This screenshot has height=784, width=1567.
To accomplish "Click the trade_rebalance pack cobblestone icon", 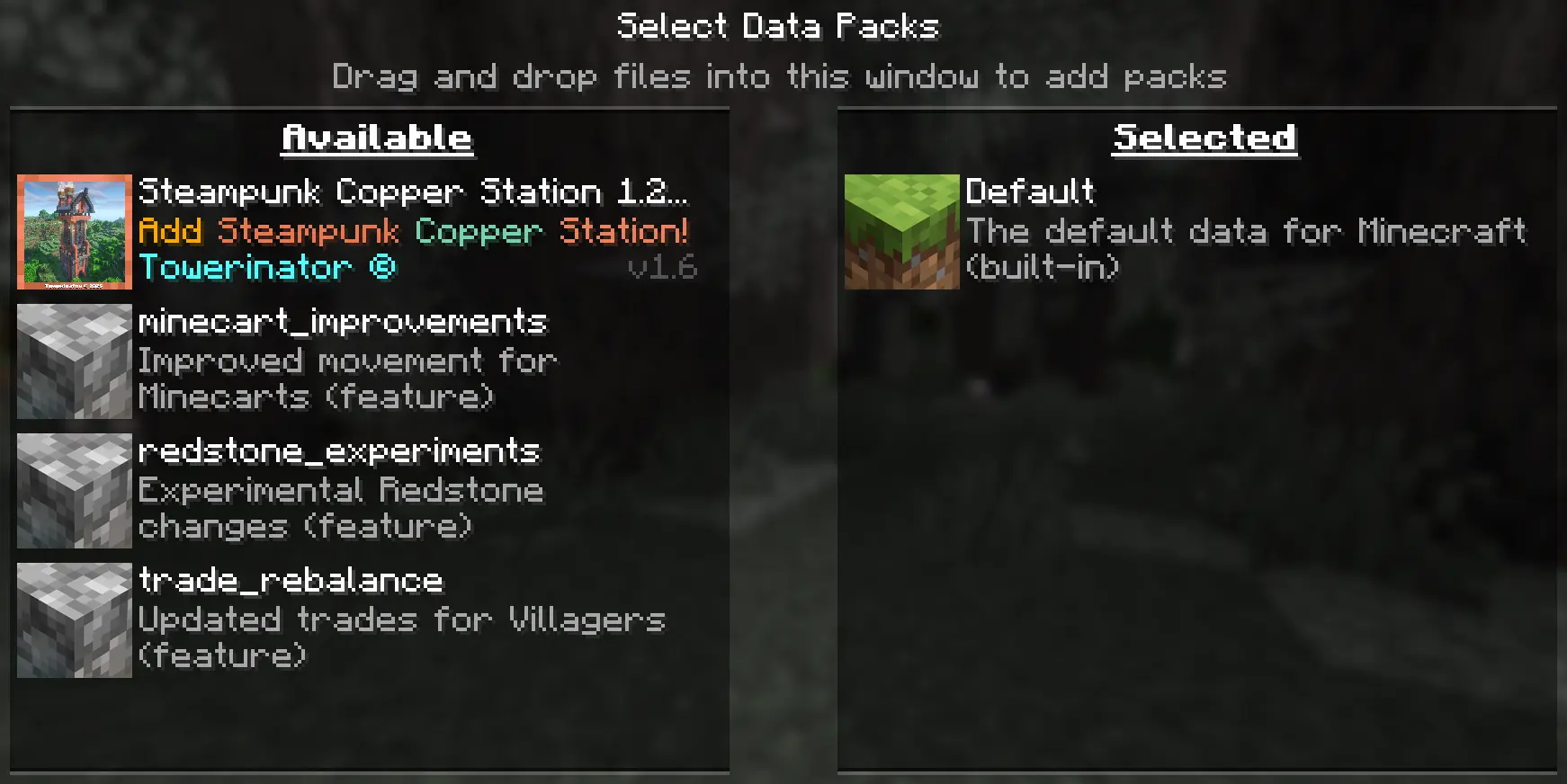I will tap(75, 620).
